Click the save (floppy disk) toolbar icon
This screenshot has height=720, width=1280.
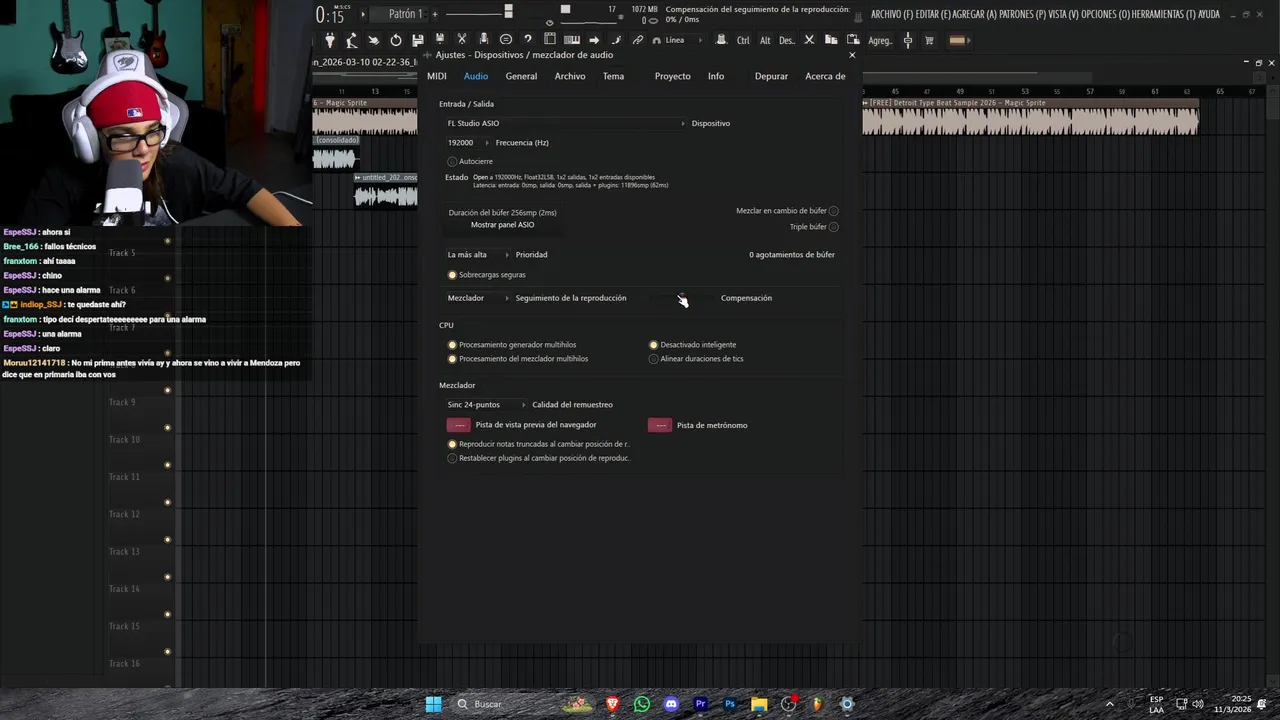(x=417, y=40)
